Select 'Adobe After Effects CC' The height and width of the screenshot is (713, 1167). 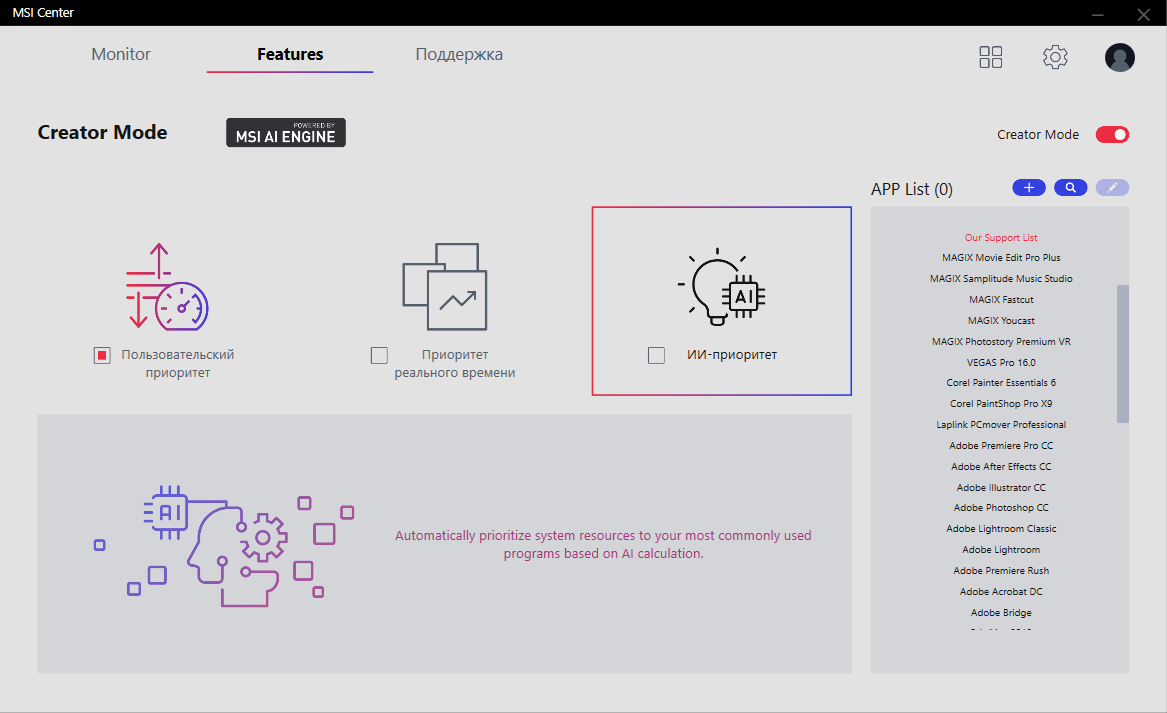(x=1001, y=467)
